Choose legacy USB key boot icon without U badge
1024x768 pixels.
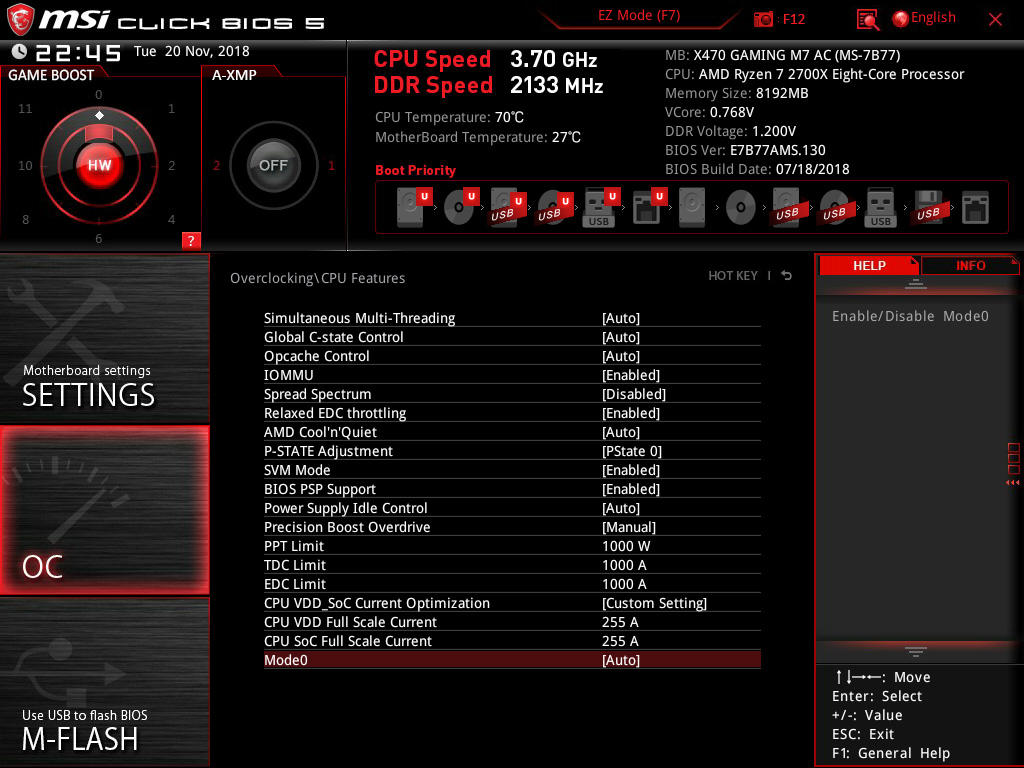pos(880,207)
